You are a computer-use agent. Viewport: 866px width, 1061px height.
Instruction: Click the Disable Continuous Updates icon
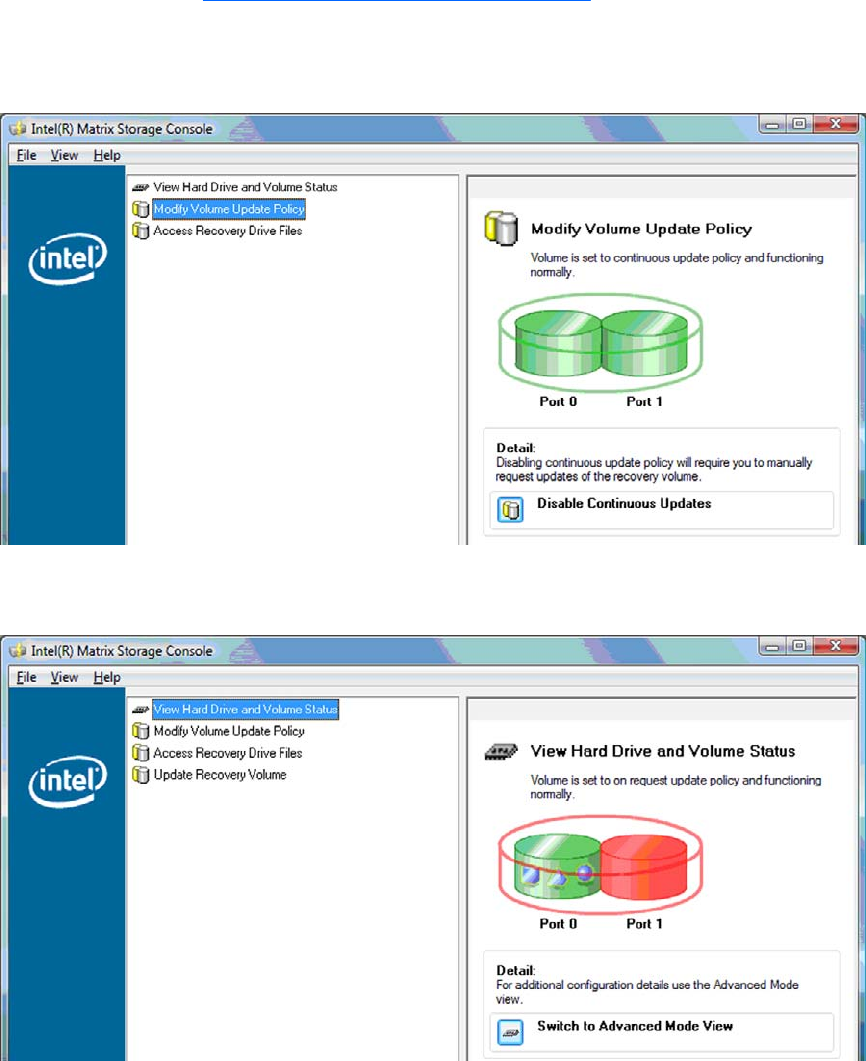point(510,510)
